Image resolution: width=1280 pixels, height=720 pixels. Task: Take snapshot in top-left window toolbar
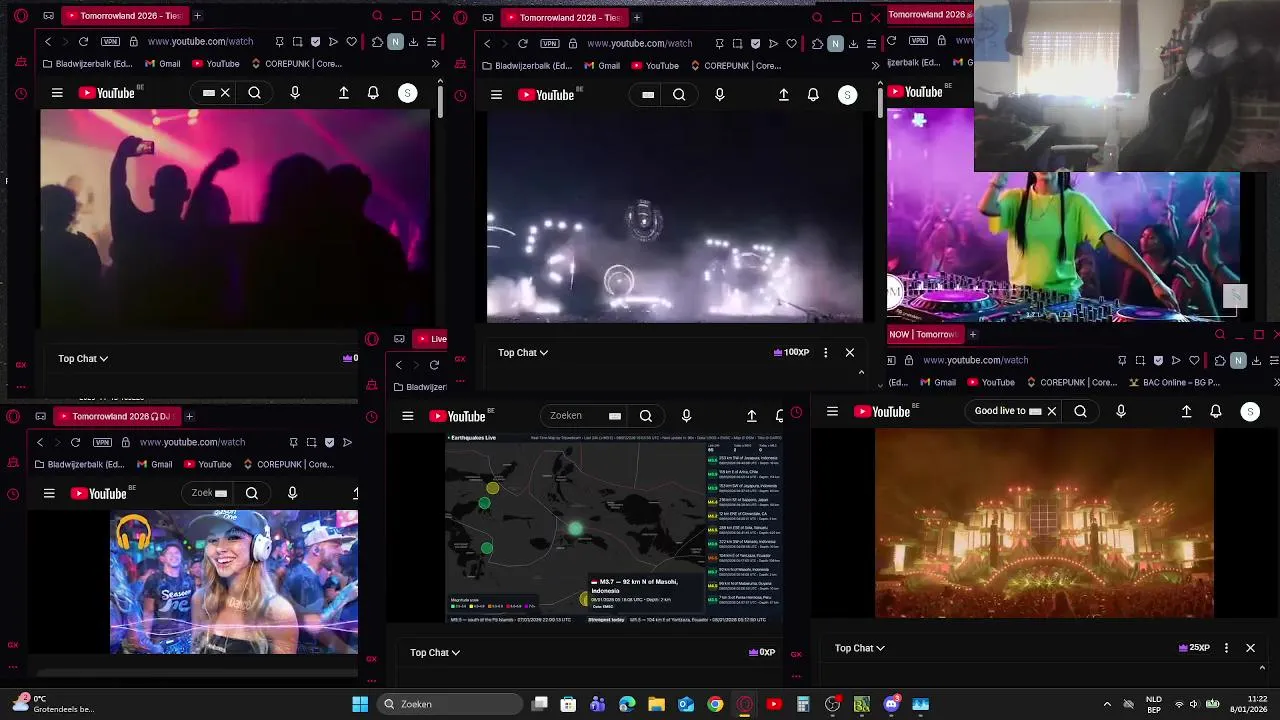[297, 42]
